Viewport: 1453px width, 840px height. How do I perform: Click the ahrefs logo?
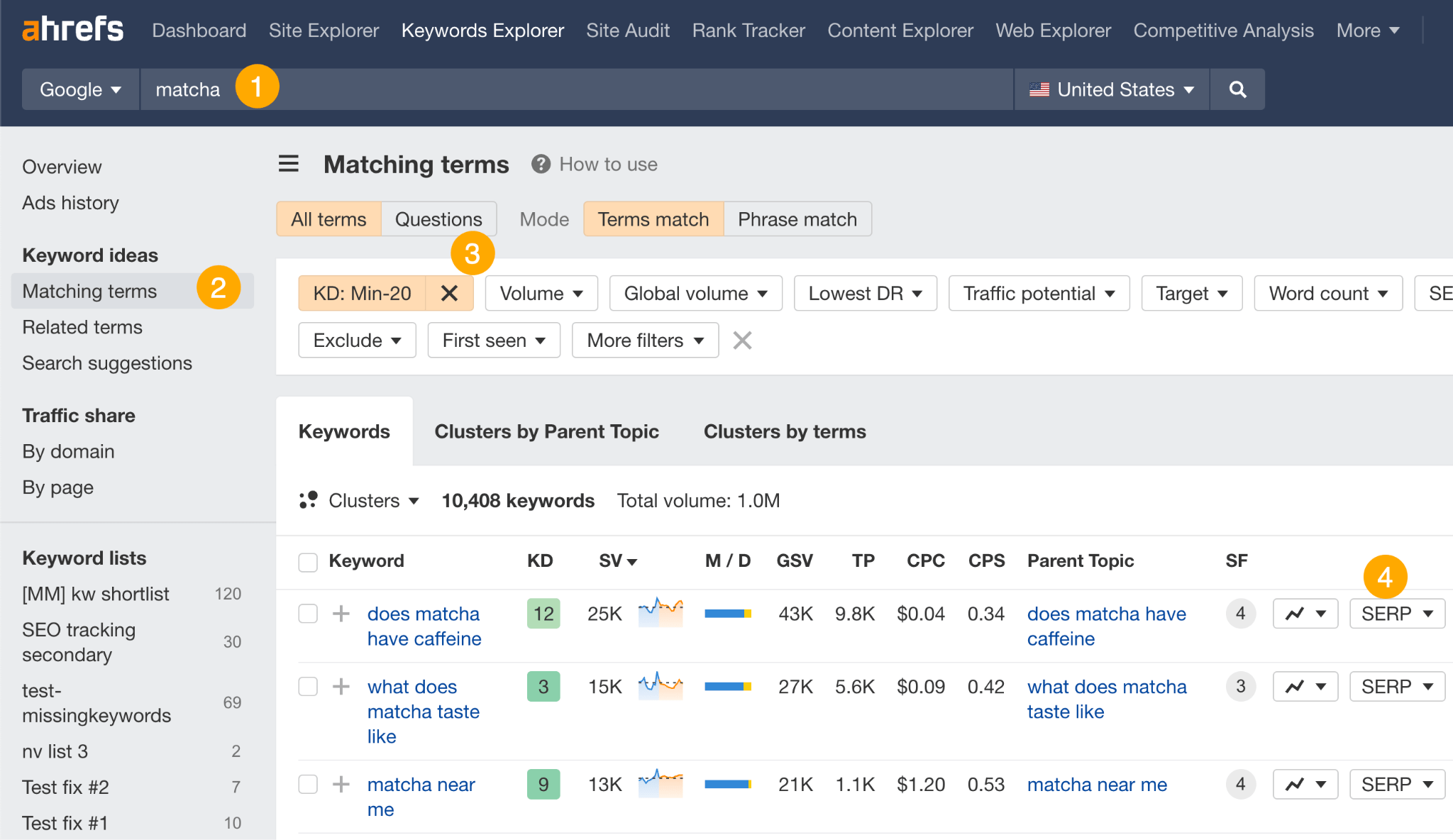tap(72, 29)
